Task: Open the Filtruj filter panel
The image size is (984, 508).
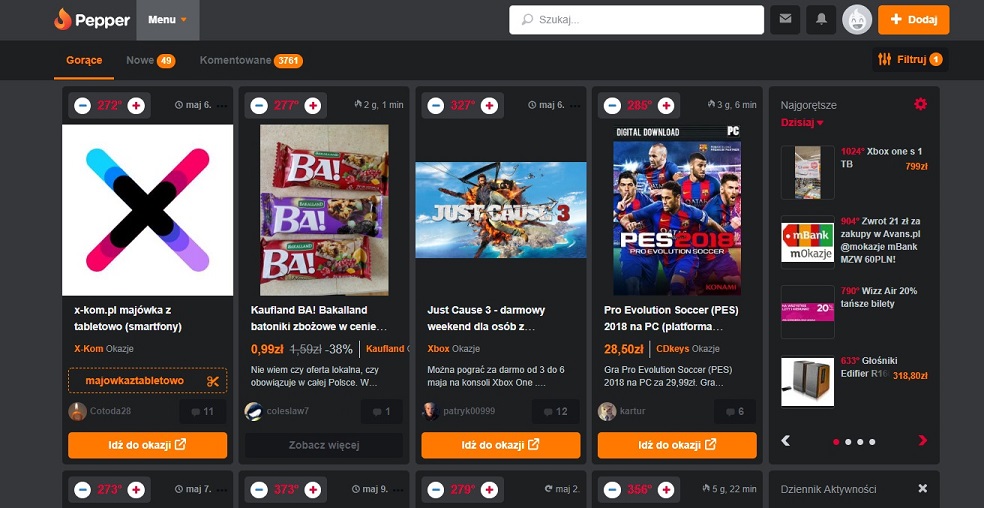Action: [x=910, y=60]
